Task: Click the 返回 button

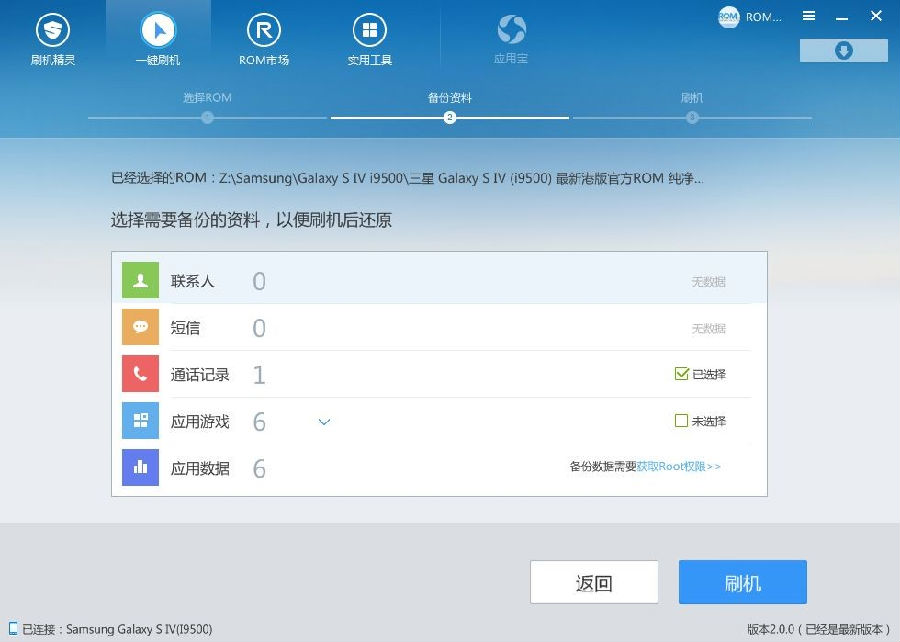Action: pyautogui.click(x=594, y=582)
